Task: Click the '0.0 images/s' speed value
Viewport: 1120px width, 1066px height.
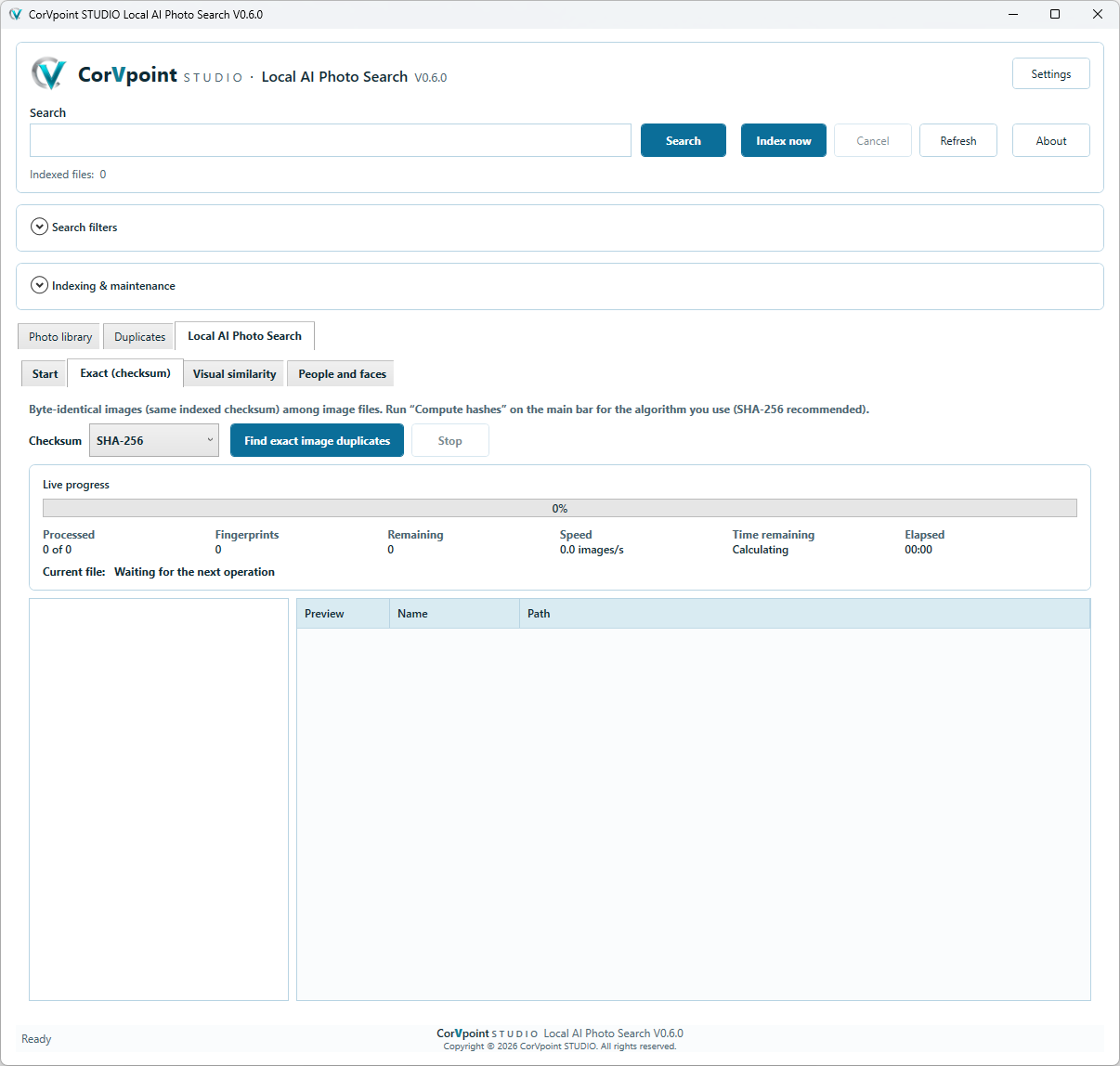Action: [x=592, y=549]
